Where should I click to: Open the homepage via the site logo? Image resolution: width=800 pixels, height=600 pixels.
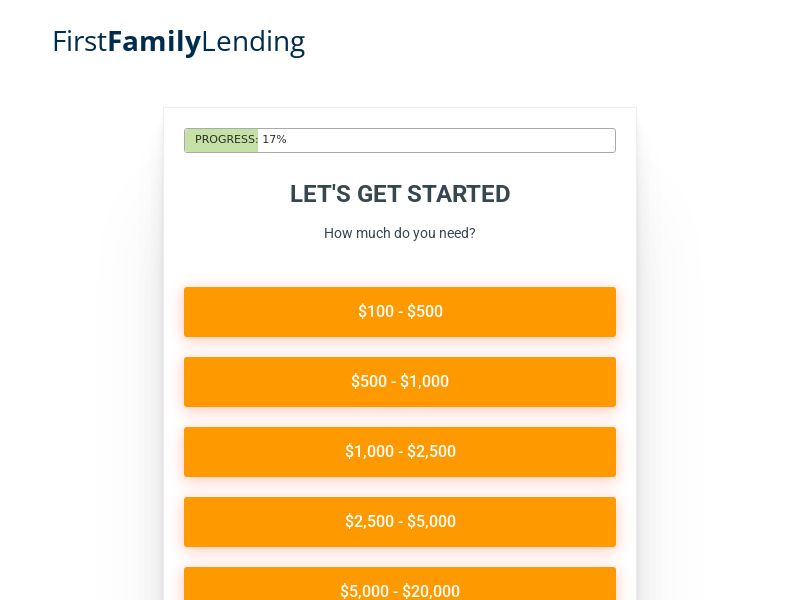[x=178, y=41]
